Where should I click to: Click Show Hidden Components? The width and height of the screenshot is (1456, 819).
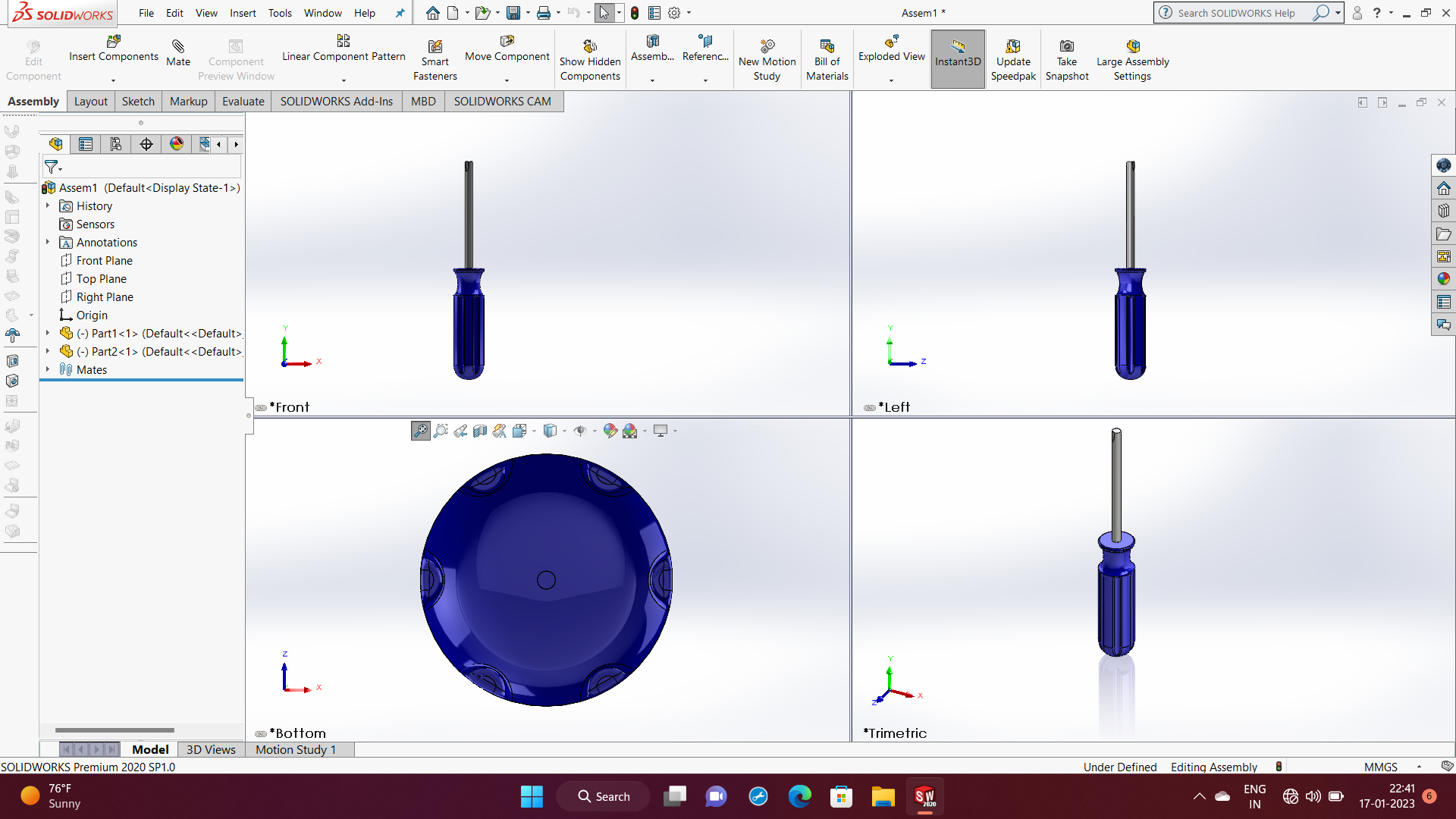coord(590,59)
